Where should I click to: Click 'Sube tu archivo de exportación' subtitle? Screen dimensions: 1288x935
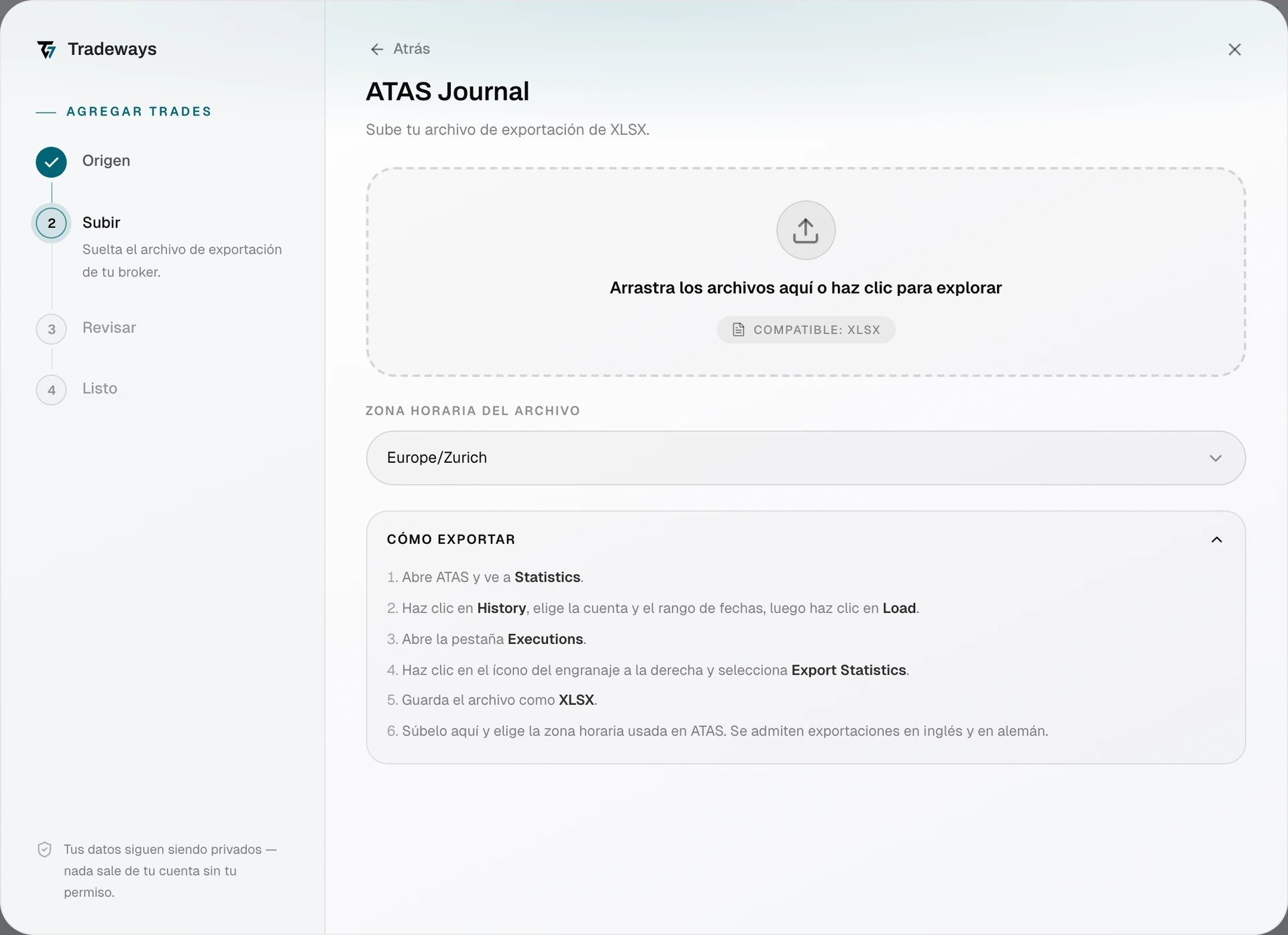[x=508, y=129]
